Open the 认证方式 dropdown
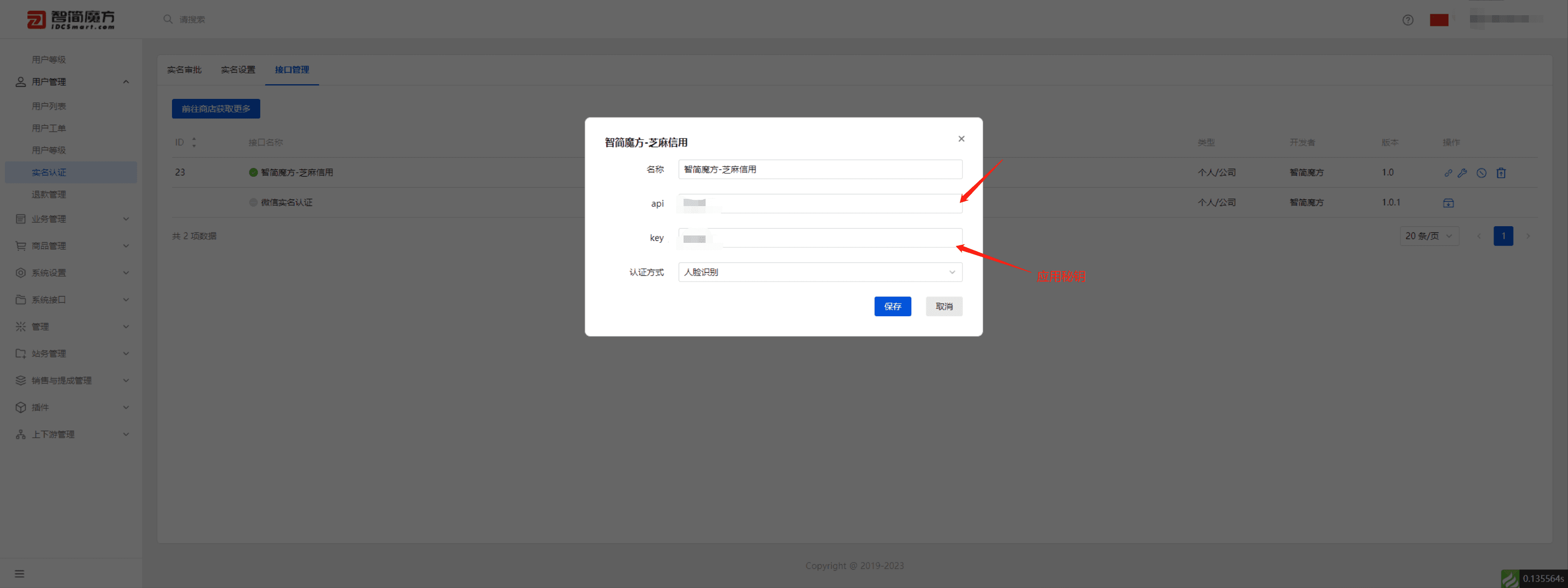This screenshot has width=1568, height=588. [x=820, y=272]
